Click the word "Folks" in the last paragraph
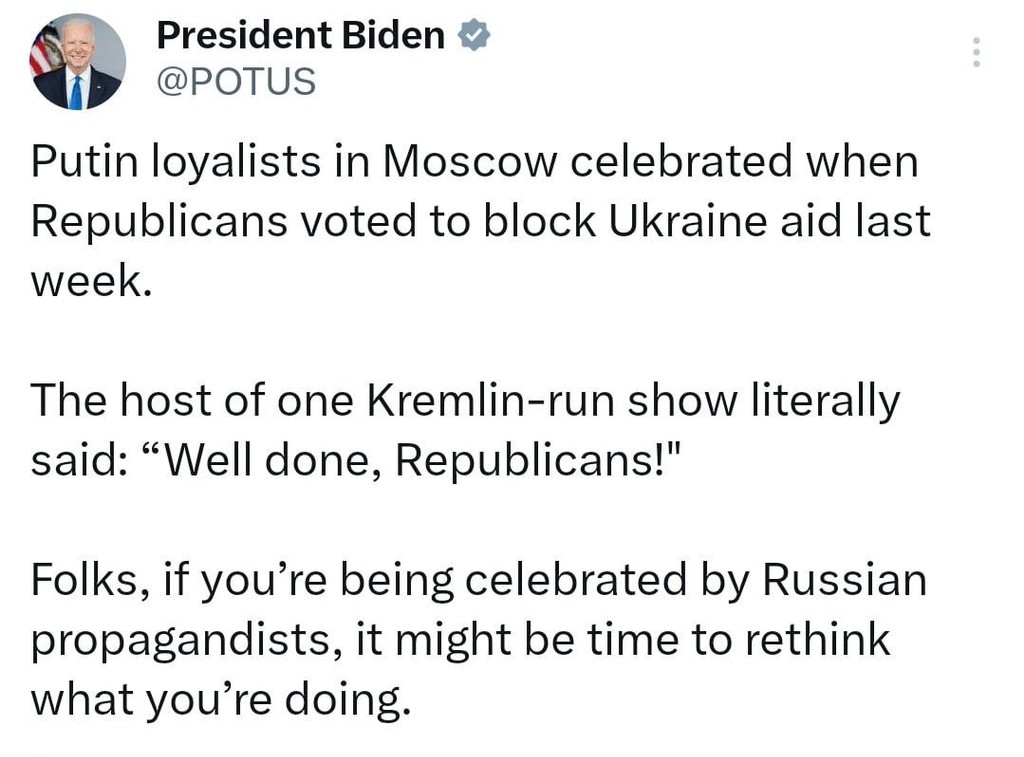Screen dimensions: 1024x757 (87, 581)
